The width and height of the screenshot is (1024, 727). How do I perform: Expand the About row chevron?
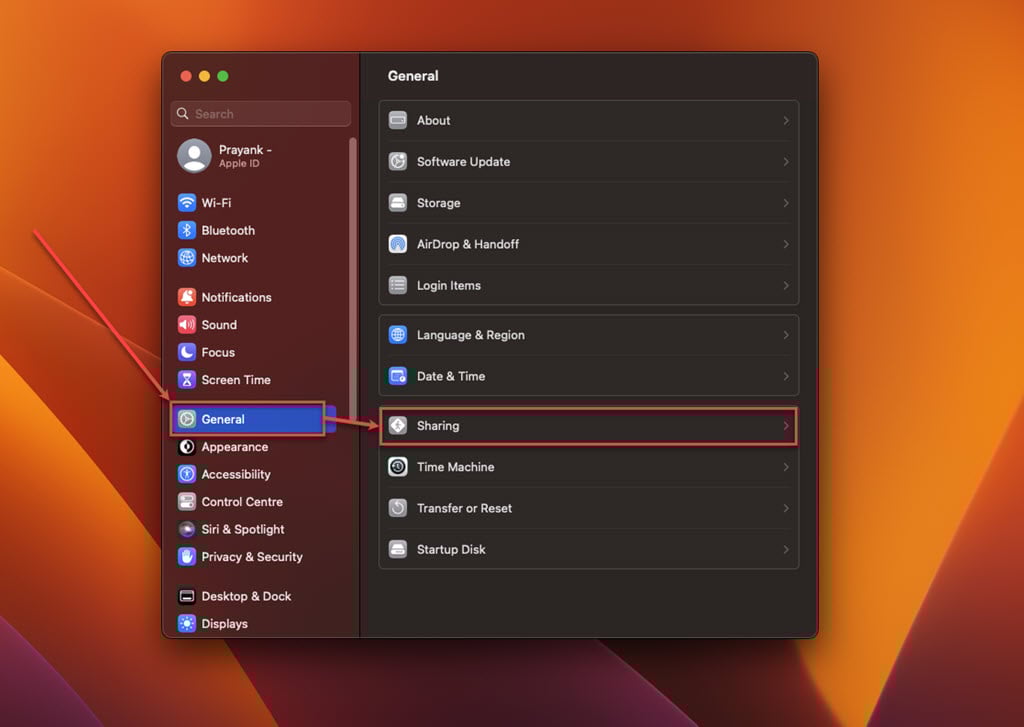pos(786,120)
